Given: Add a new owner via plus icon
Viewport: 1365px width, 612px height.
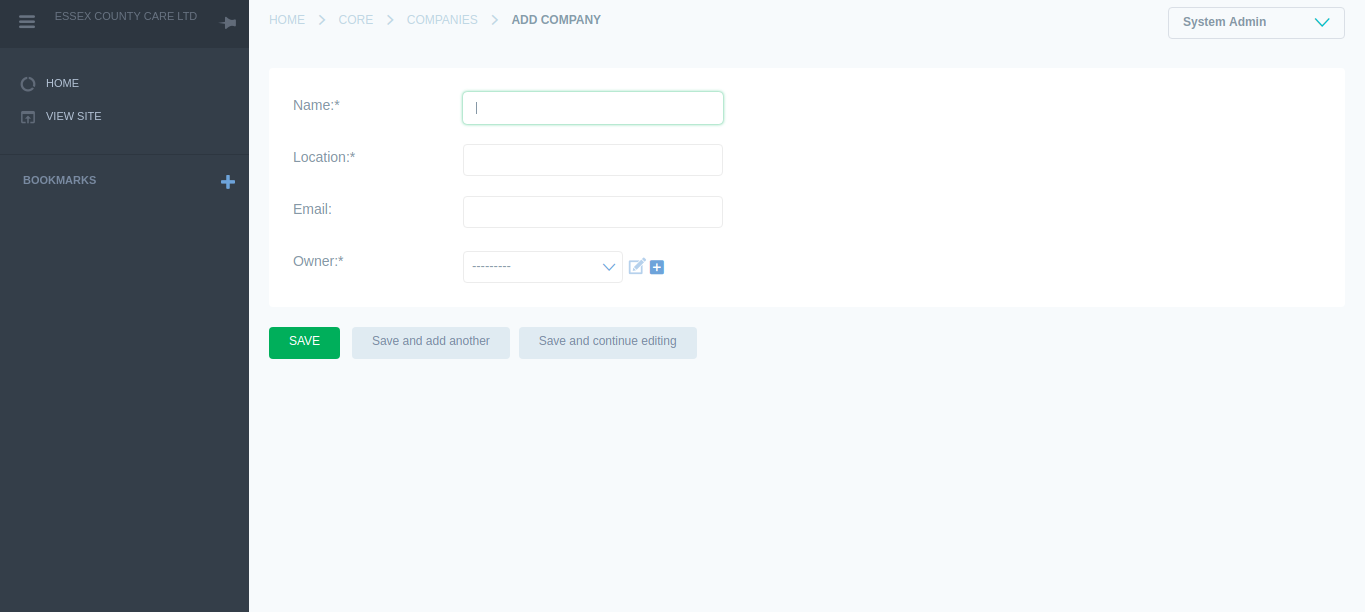Looking at the screenshot, I should tap(657, 267).
